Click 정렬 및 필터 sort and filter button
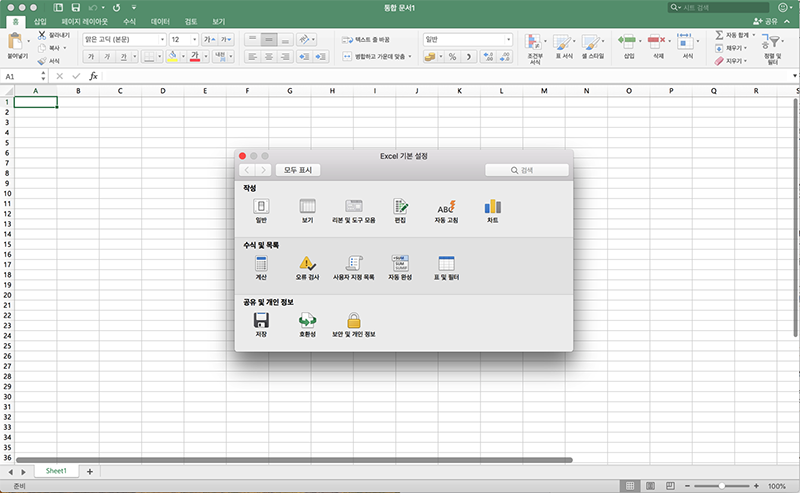This screenshot has width=800, height=493. [x=772, y=49]
